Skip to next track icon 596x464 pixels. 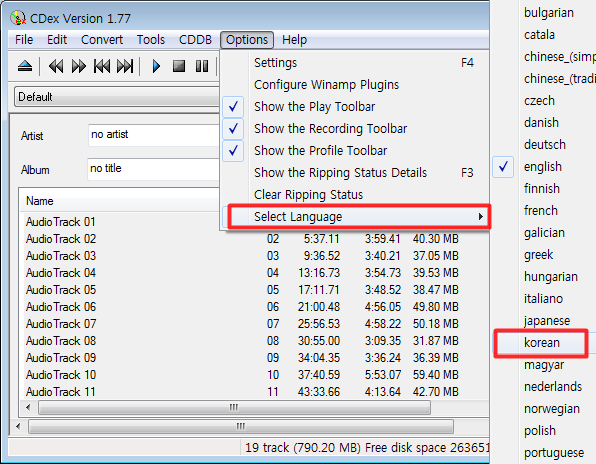(x=125, y=67)
